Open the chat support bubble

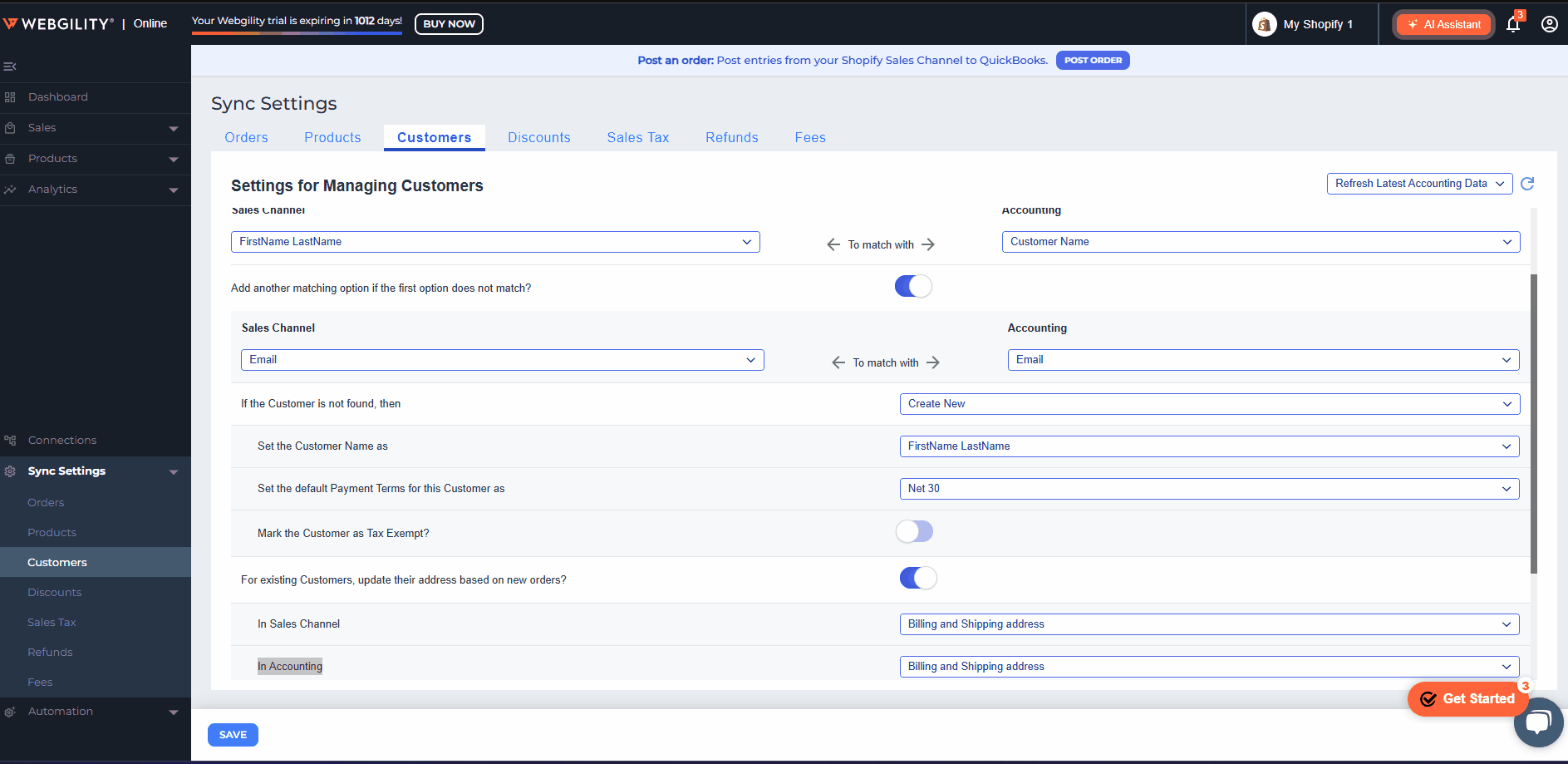click(x=1538, y=722)
